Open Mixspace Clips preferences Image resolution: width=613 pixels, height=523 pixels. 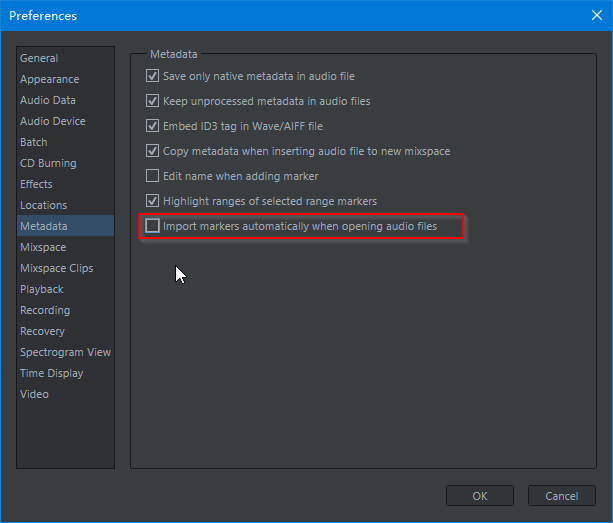point(56,268)
